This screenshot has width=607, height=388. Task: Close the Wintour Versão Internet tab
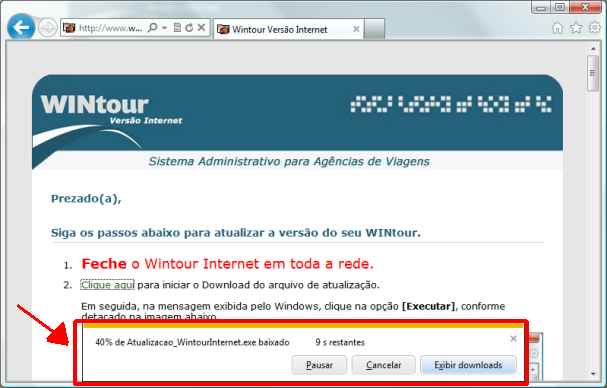356,29
